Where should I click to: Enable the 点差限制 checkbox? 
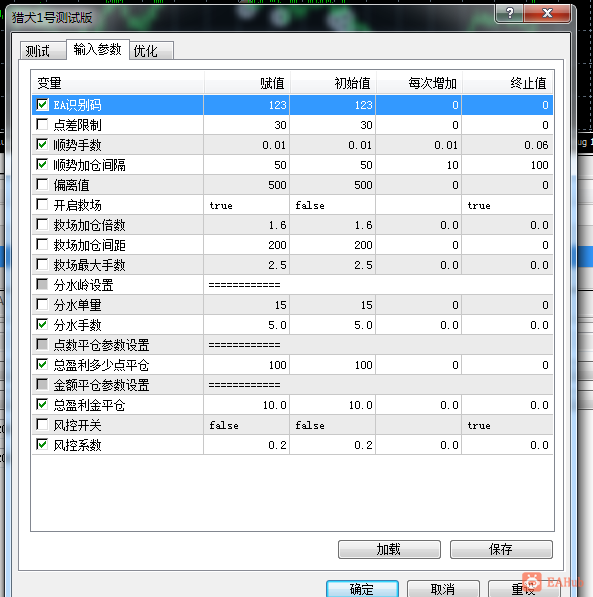click(42, 125)
